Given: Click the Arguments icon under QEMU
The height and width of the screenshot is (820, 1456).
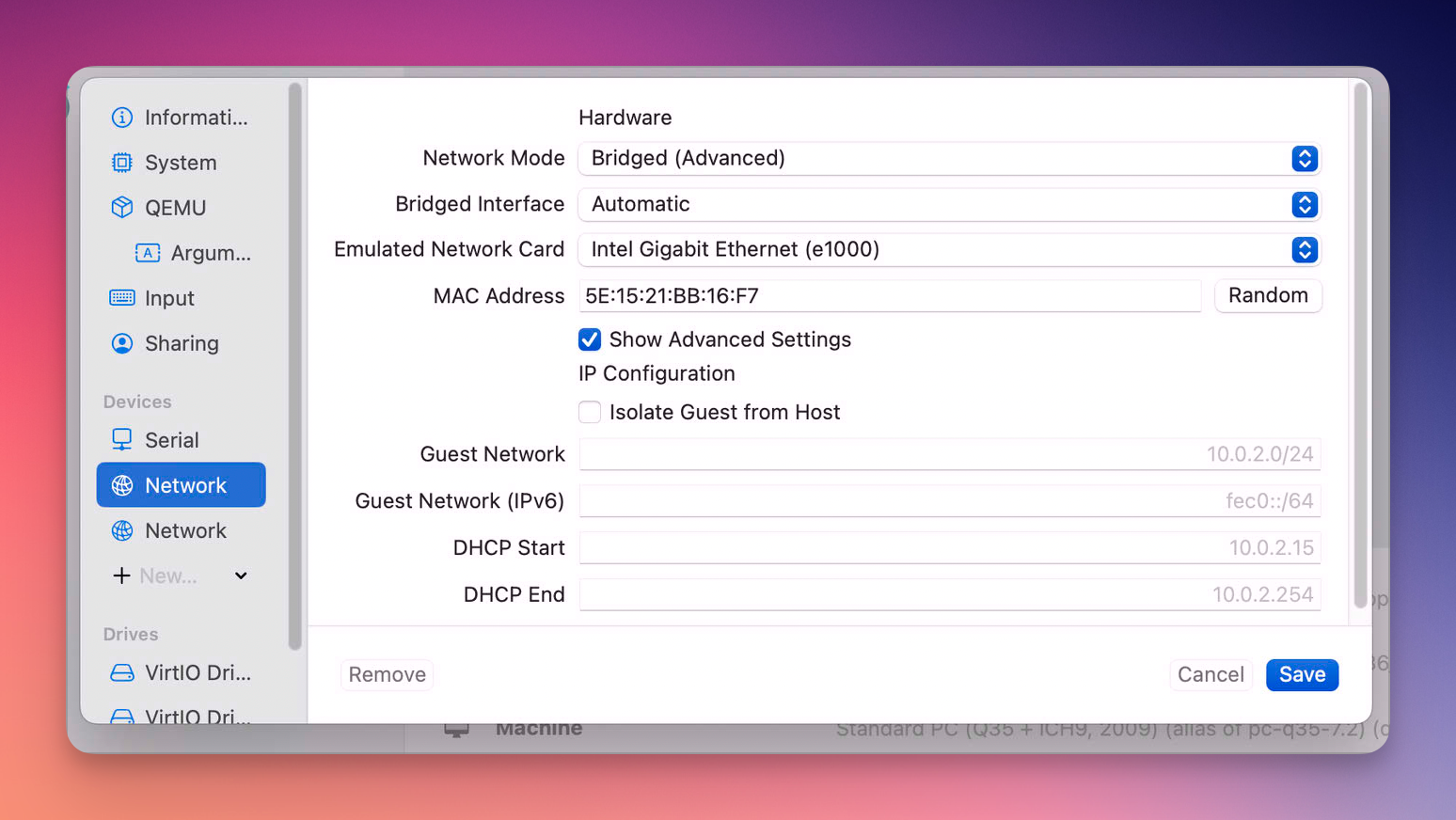Looking at the screenshot, I should click(148, 253).
